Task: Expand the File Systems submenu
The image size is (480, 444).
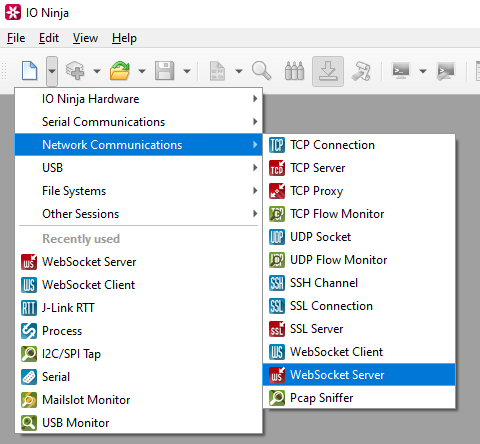Action: 139,191
